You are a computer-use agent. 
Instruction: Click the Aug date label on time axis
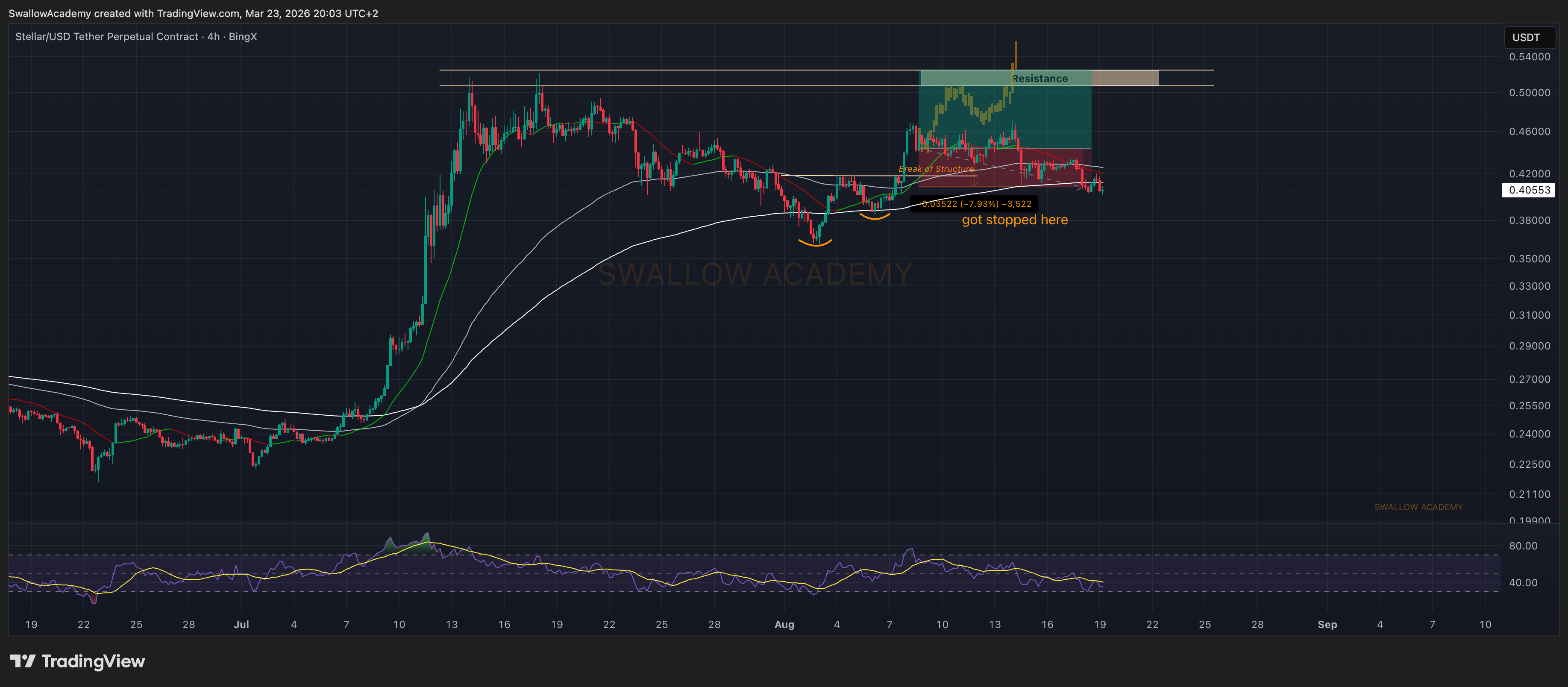784,624
